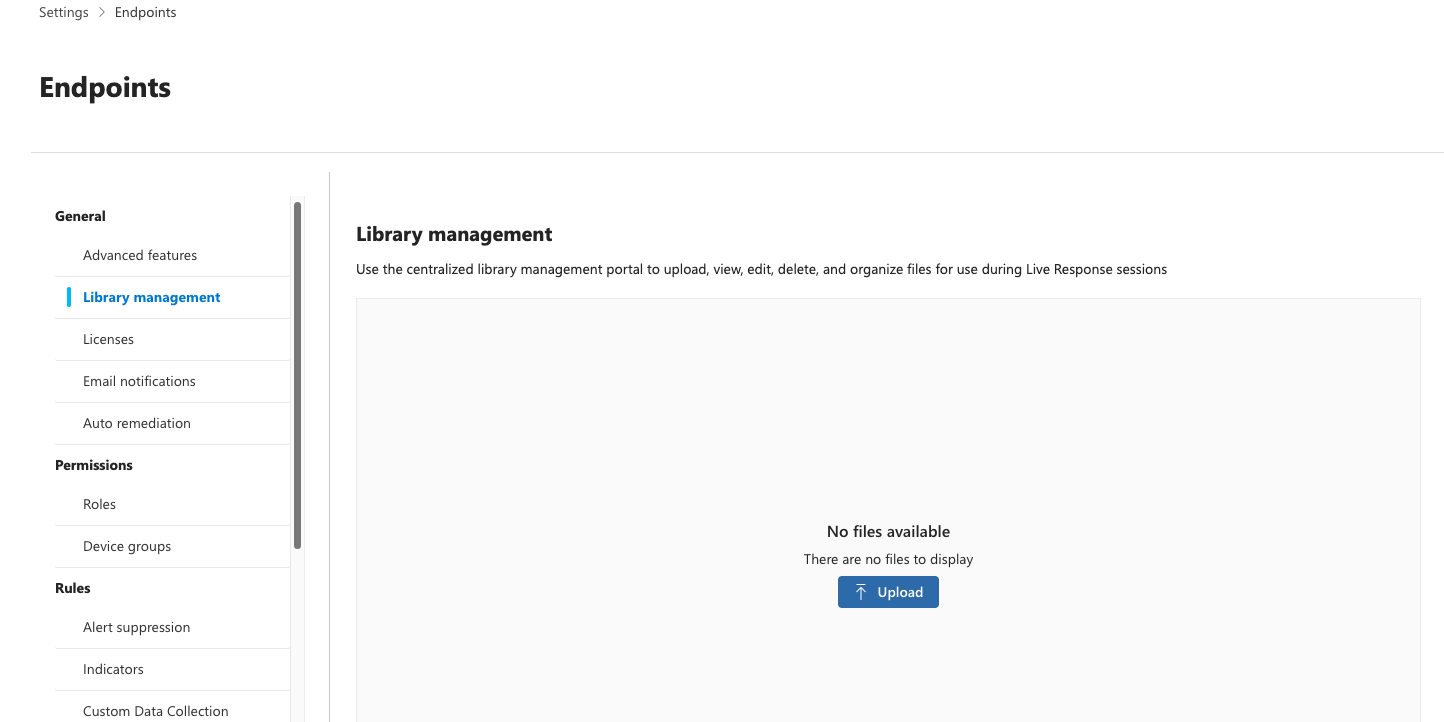The height and width of the screenshot is (722, 1444).
Task: Open Auto remediation settings
Action: pyautogui.click(x=137, y=423)
